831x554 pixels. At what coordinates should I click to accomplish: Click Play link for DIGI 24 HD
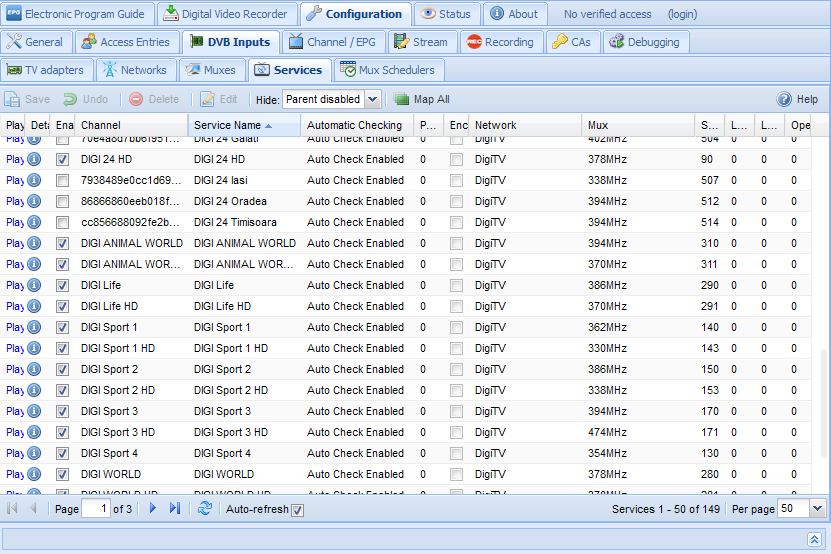tap(15, 159)
